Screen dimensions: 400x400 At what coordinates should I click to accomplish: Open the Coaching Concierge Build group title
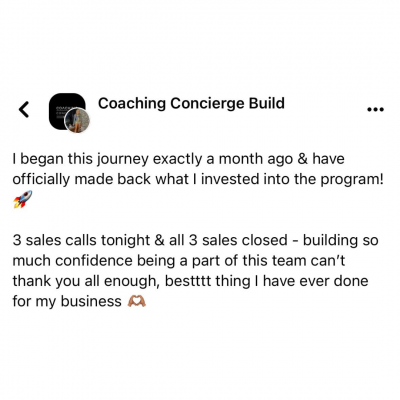point(191,103)
